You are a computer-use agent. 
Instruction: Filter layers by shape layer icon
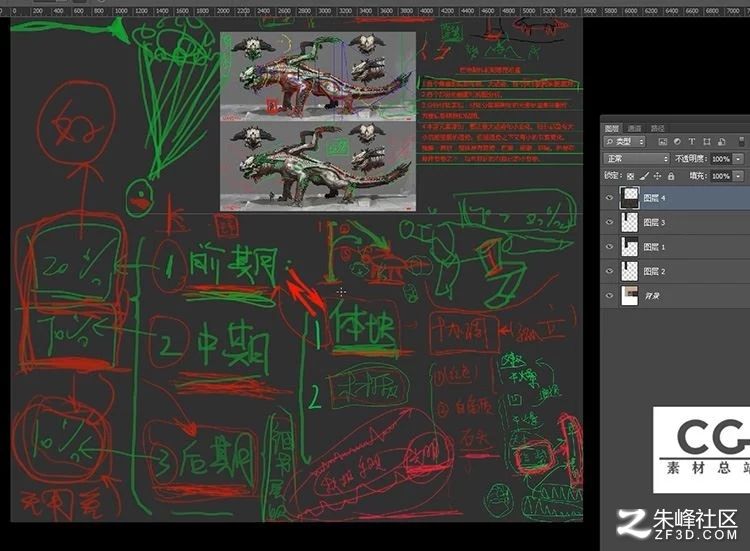pos(706,142)
